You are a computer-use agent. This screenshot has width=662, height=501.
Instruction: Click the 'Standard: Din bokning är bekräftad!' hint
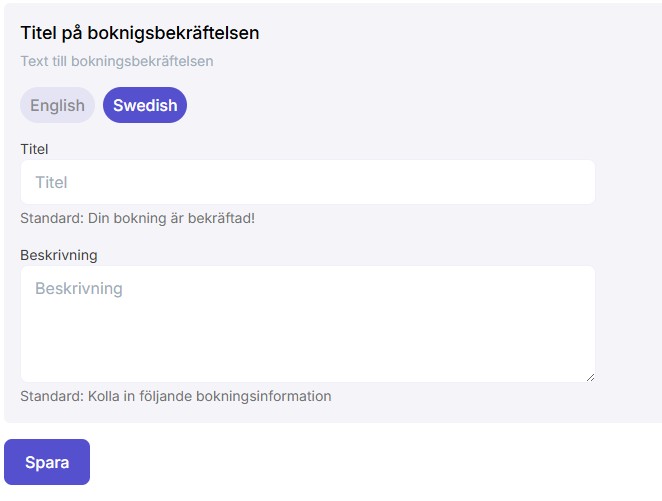coord(138,217)
